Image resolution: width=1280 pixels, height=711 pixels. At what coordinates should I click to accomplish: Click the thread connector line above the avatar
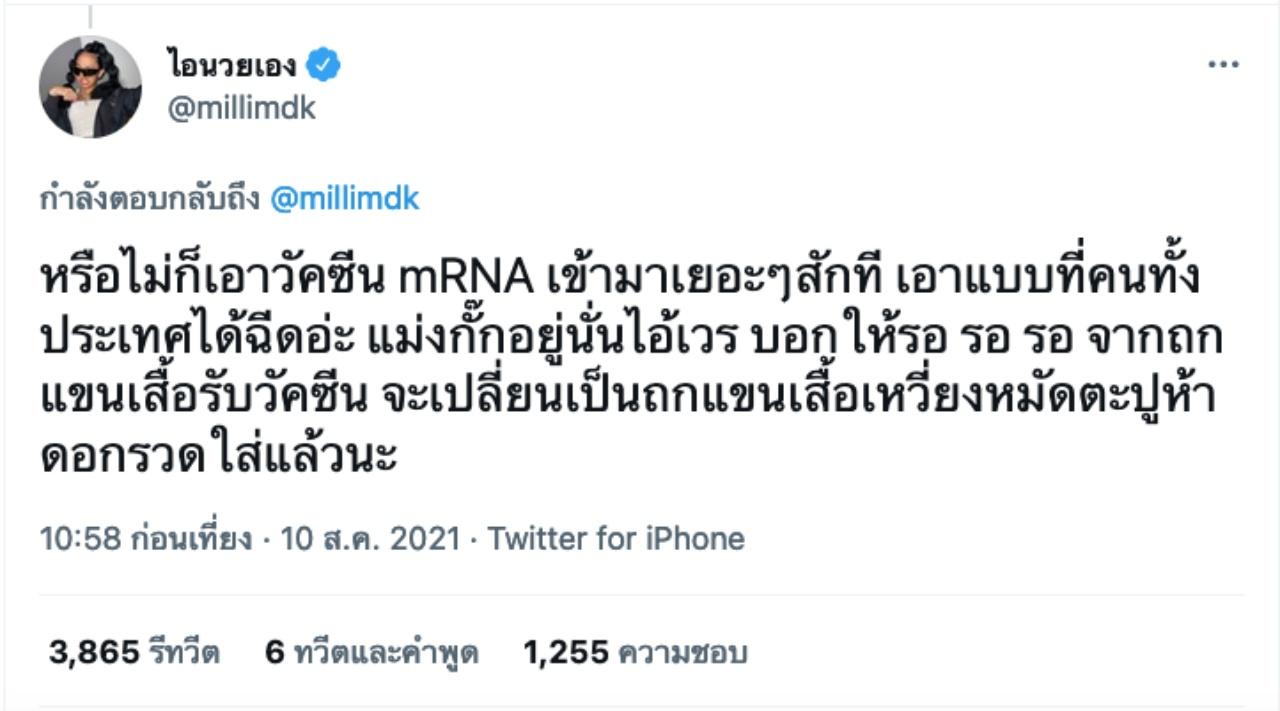(x=89, y=16)
